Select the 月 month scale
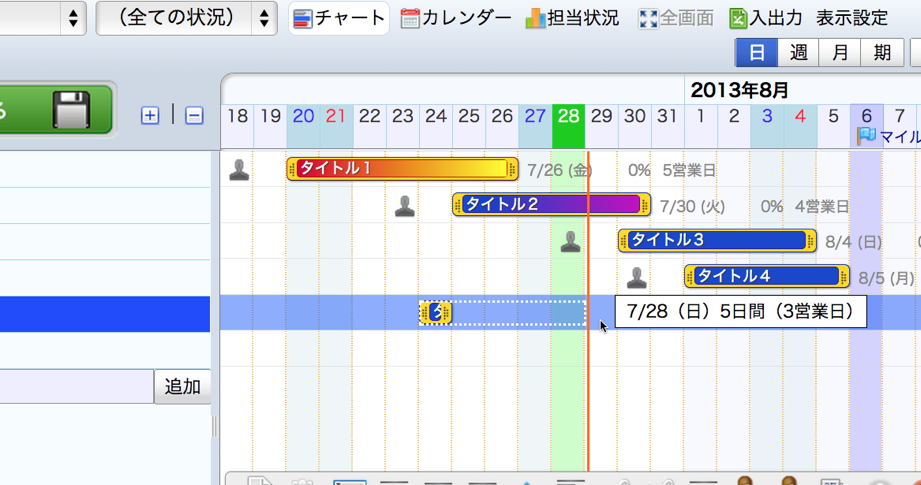Viewport: 921px width, 485px height. point(840,53)
